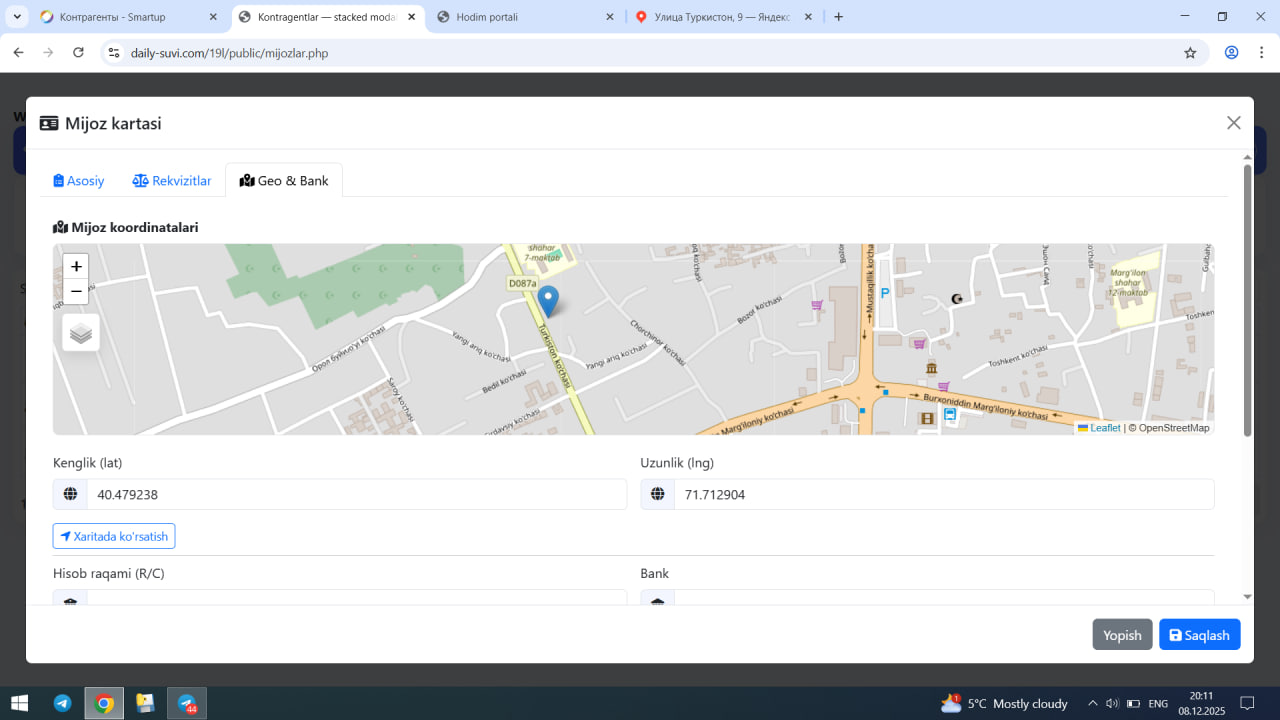Switch to the Rekvizitlar tab
The image size is (1280, 720).
coord(172,181)
